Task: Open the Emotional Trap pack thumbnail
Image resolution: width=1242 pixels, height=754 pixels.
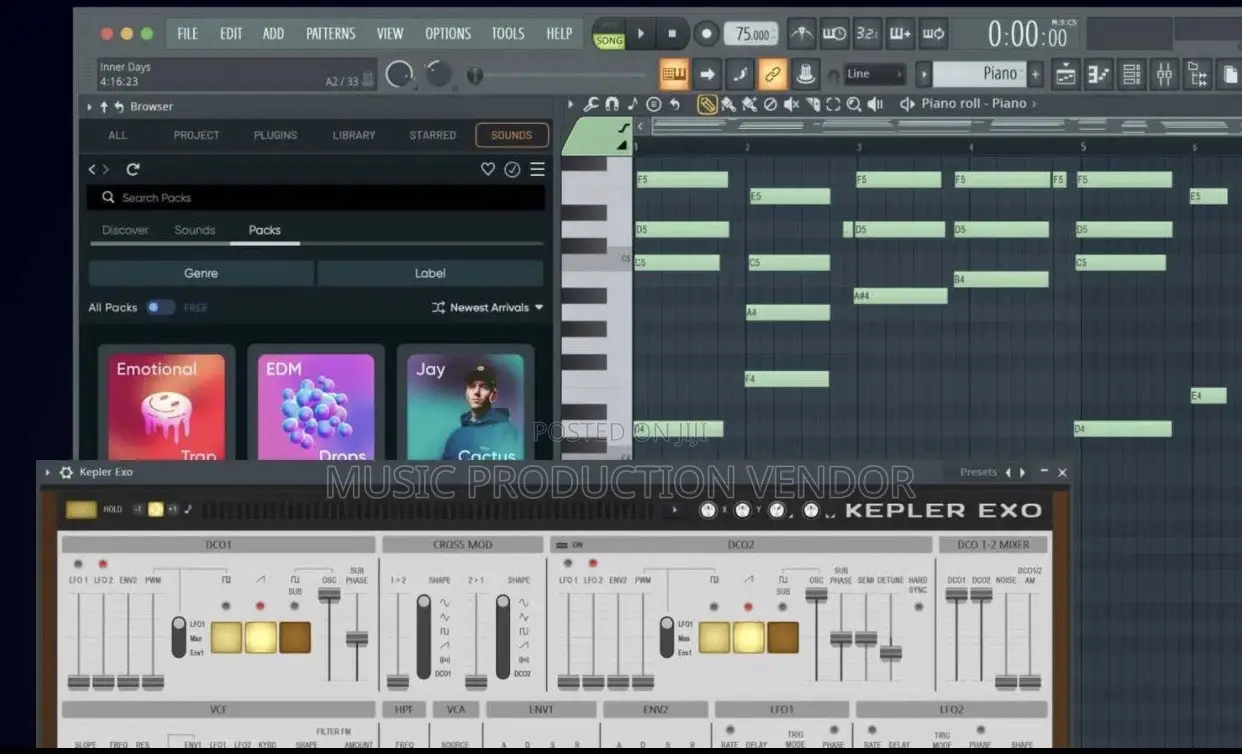Action: click(x=166, y=407)
